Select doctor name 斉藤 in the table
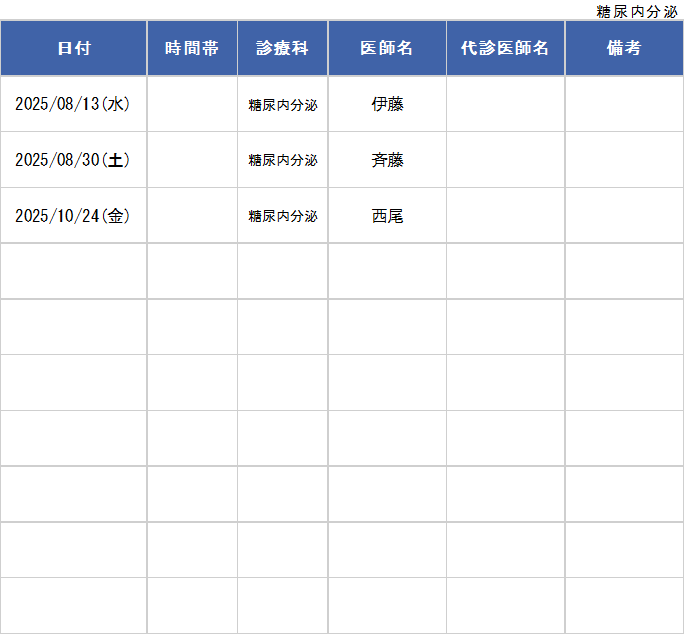Viewport: 685px width, 635px height. pyautogui.click(x=387, y=160)
